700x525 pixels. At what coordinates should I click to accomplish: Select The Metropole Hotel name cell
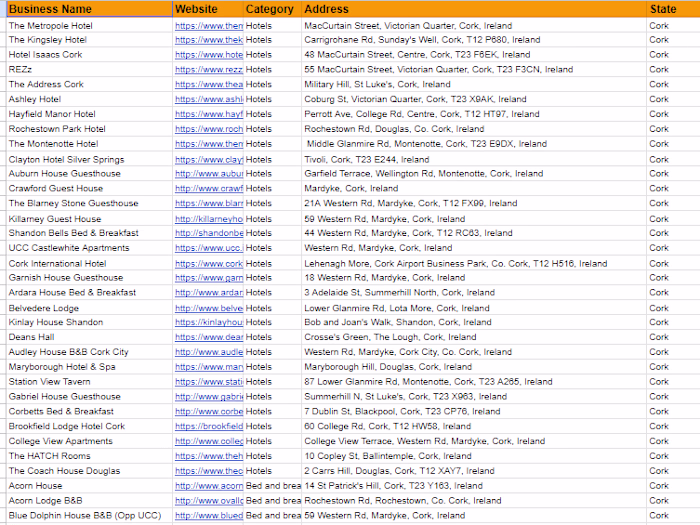89,26
